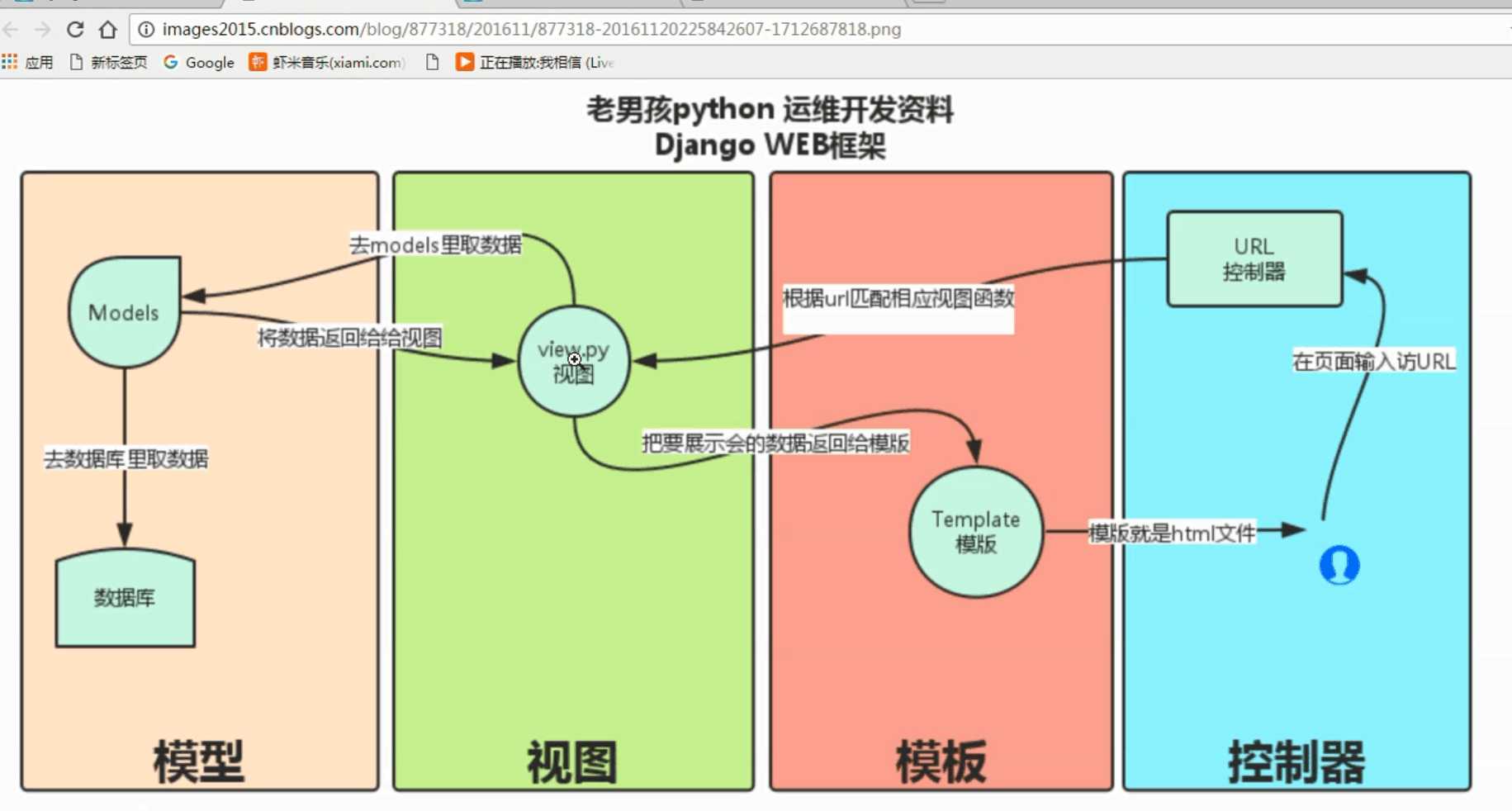Click the Django WEB框架 subtitle

point(770,145)
